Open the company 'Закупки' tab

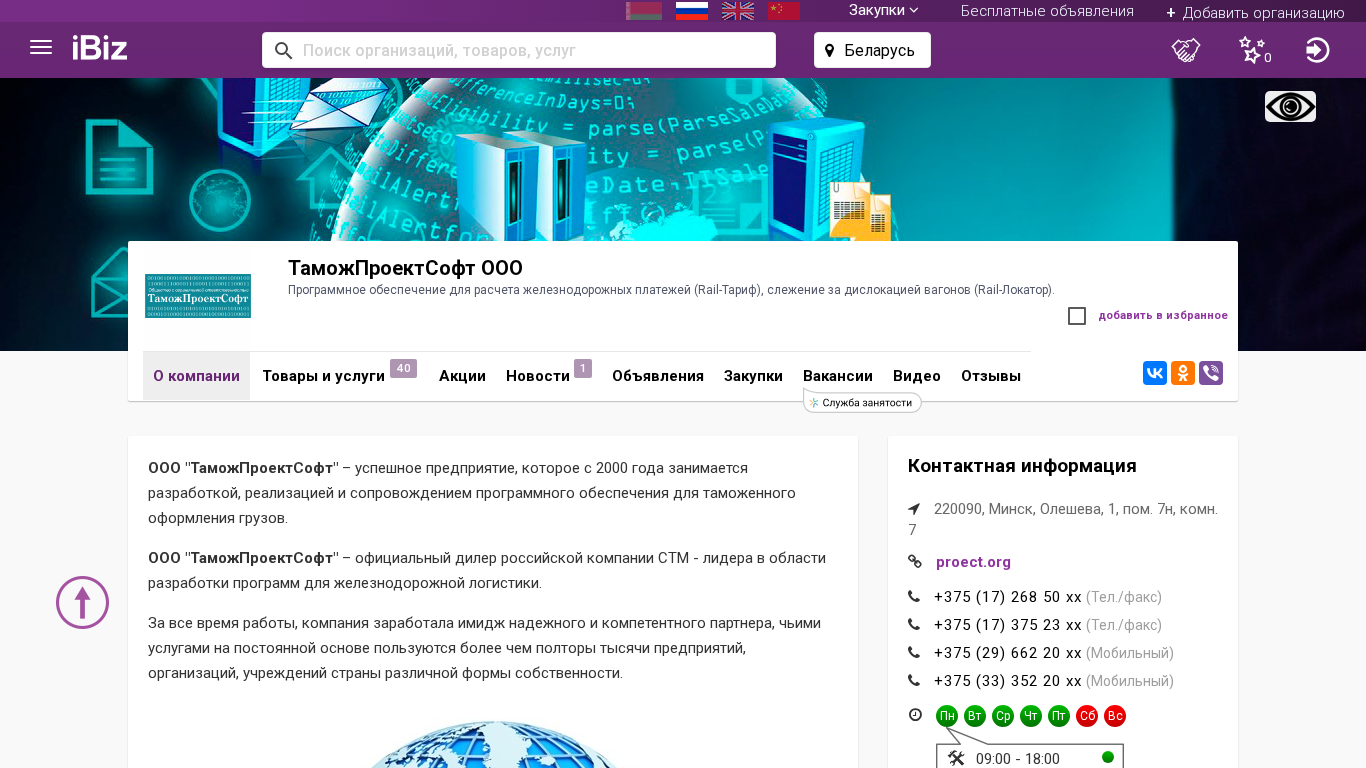[x=753, y=376]
